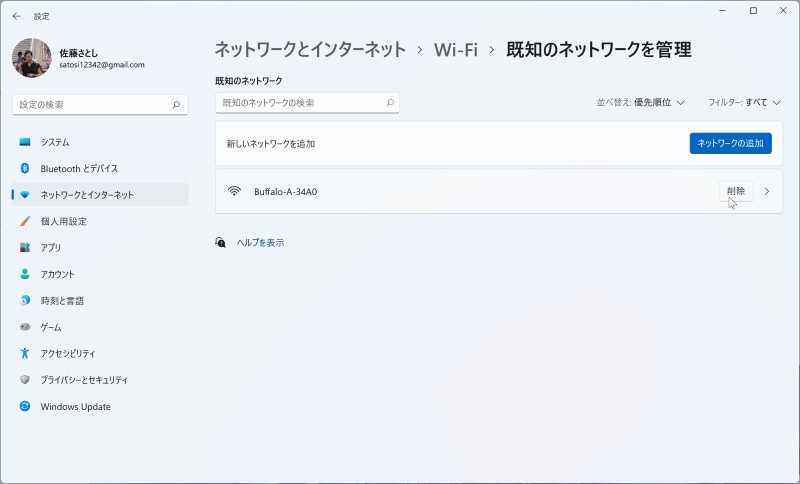Click the back arrow in title bar
Viewport: 800px width, 484px height.
click(16, 16)
